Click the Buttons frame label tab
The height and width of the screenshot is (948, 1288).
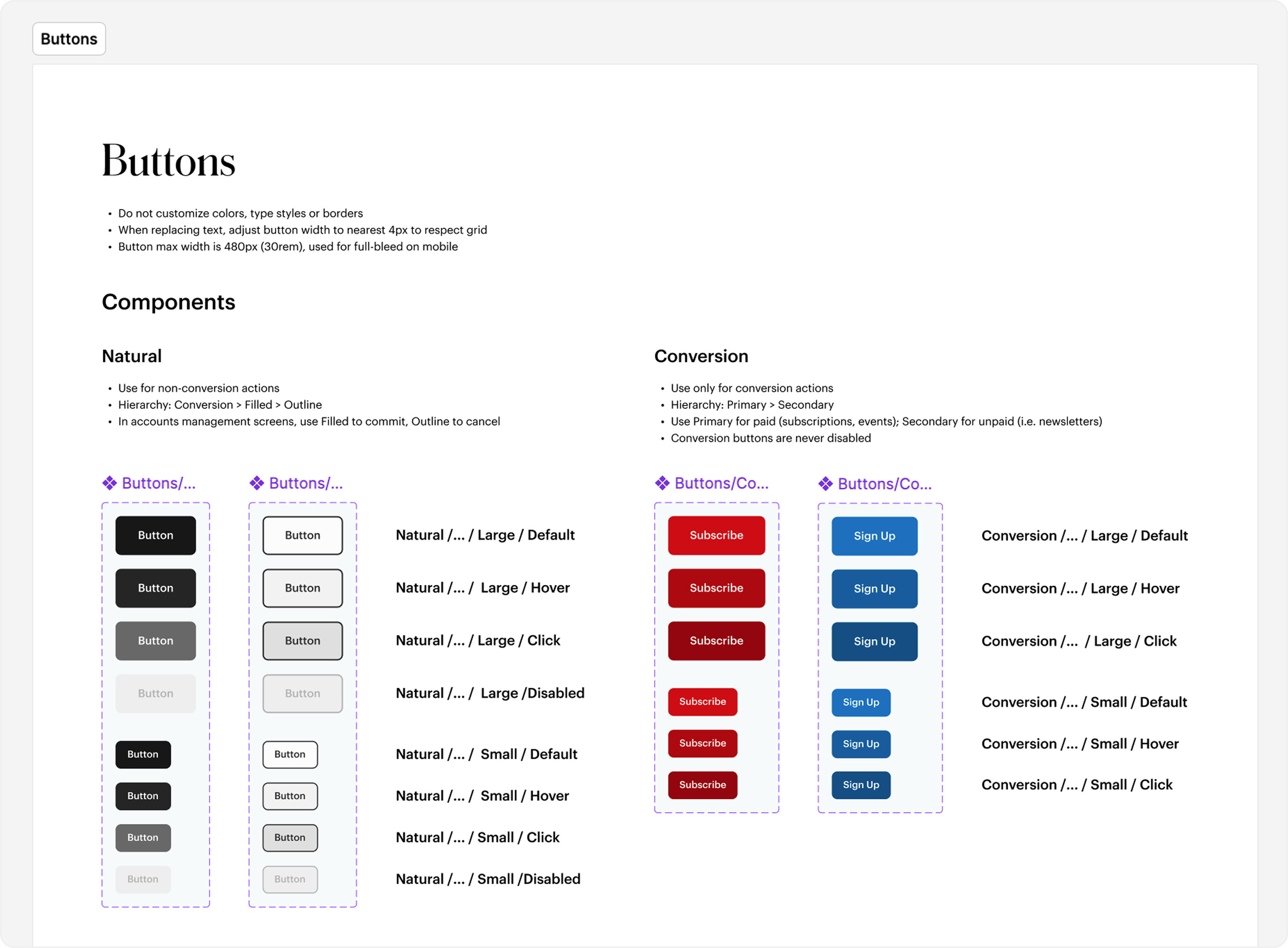[69, 39]
